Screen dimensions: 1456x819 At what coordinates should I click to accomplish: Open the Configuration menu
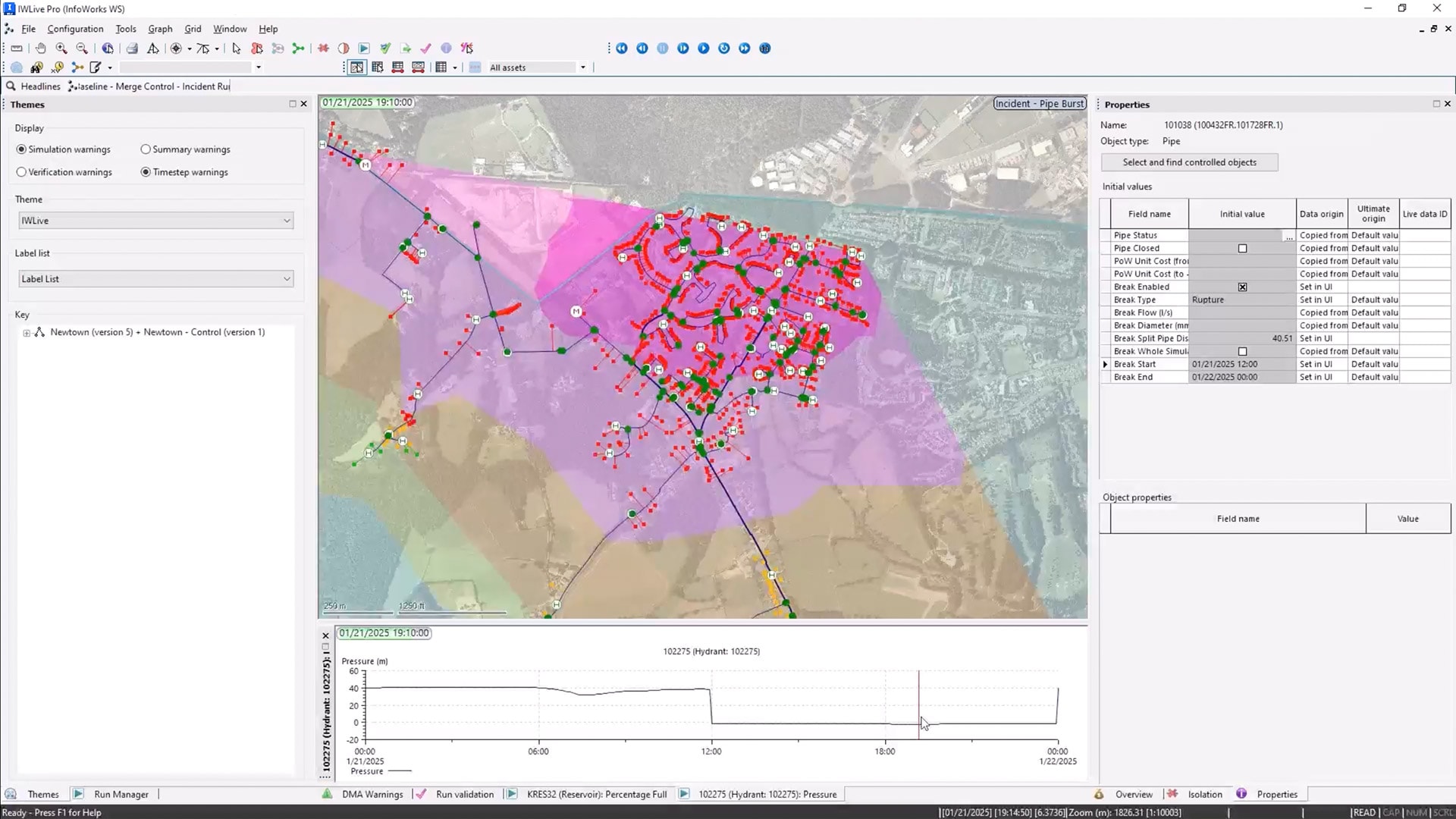[x=75, y=29]
